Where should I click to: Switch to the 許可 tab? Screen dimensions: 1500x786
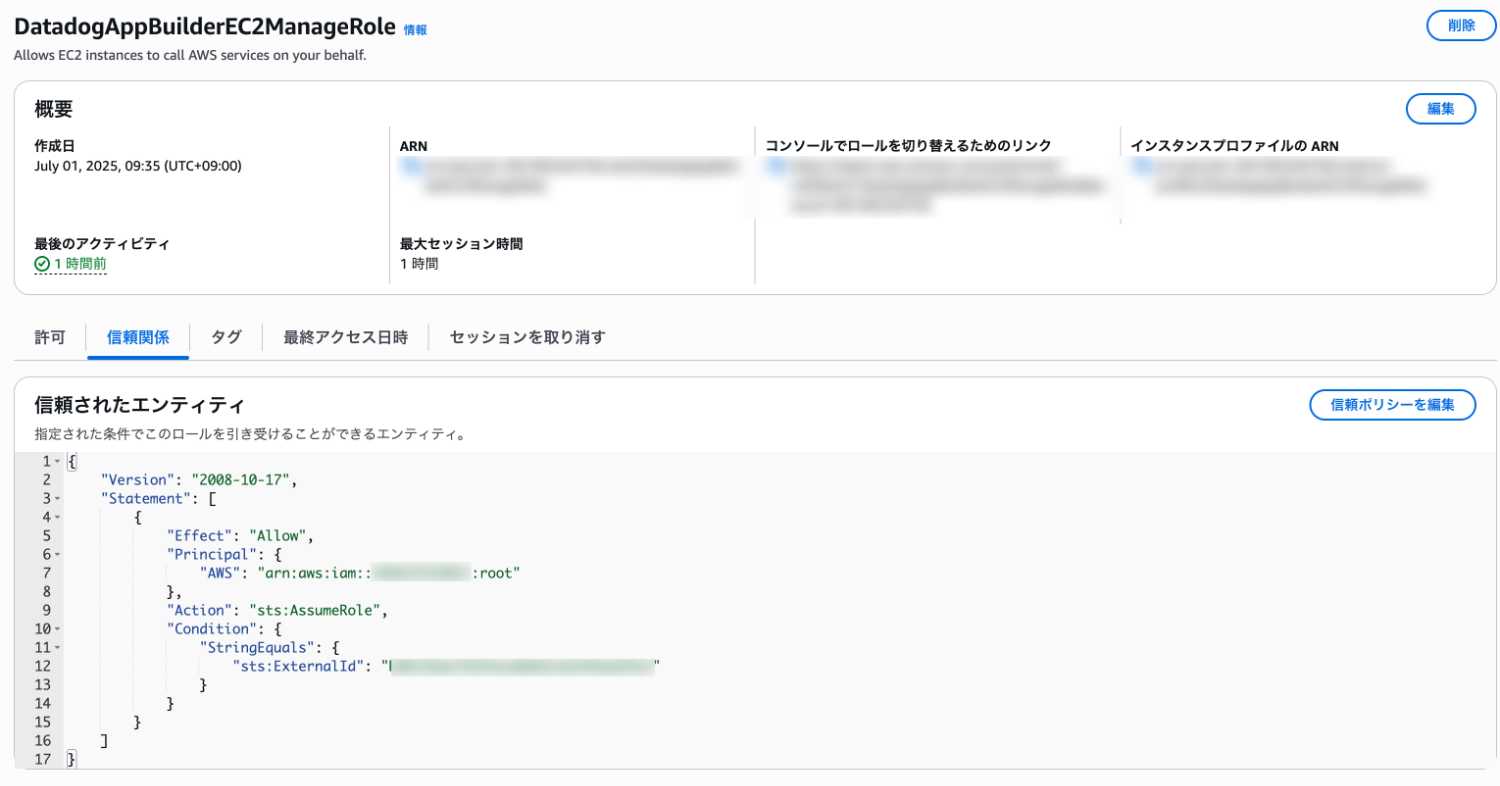tap(50, 337)
